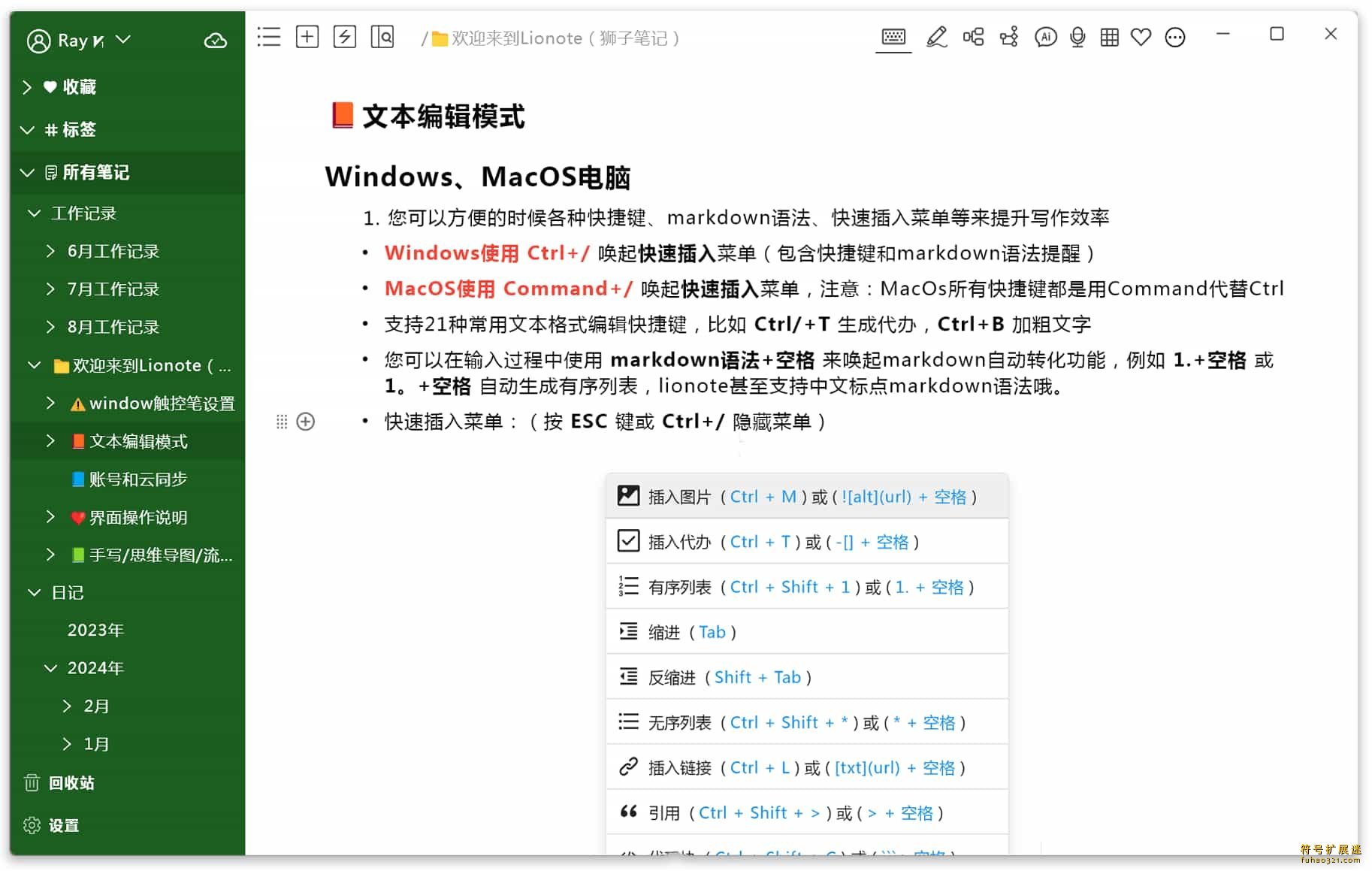Insert a table using grid icon

pos(1109,37)
